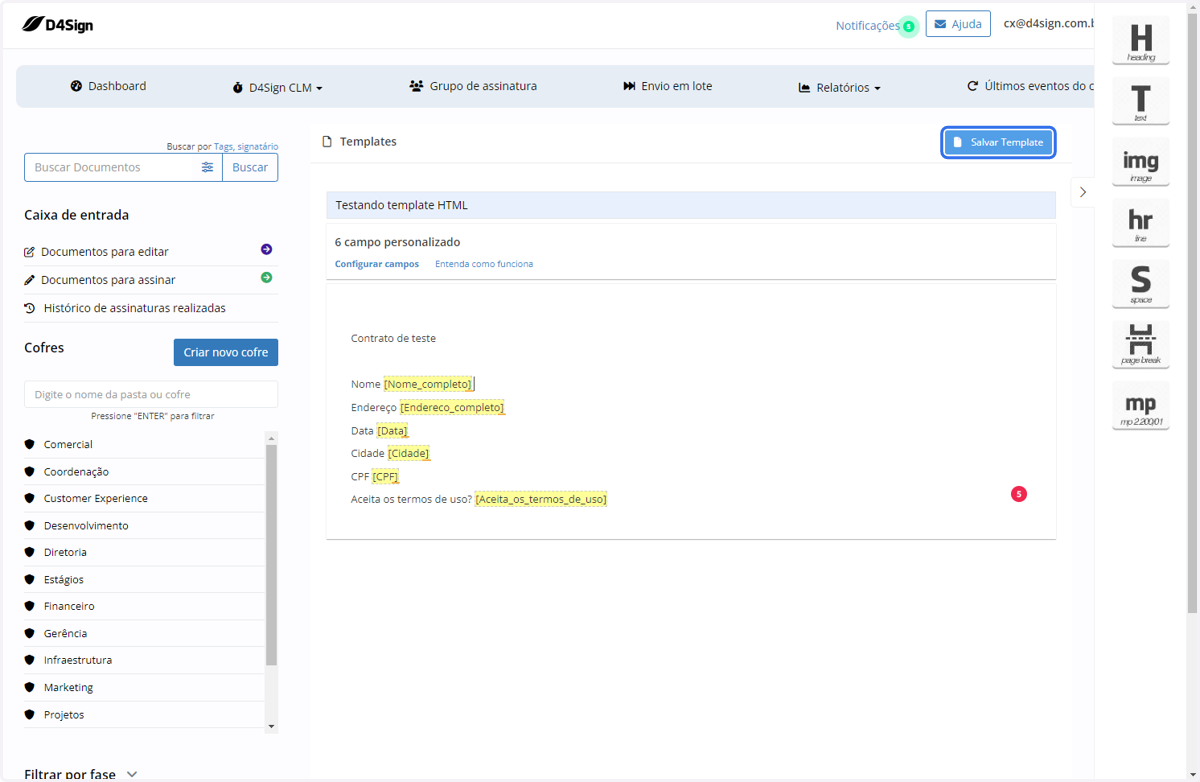
Task: Click the [Data] field placeholder
Action: tap(392, 430)
